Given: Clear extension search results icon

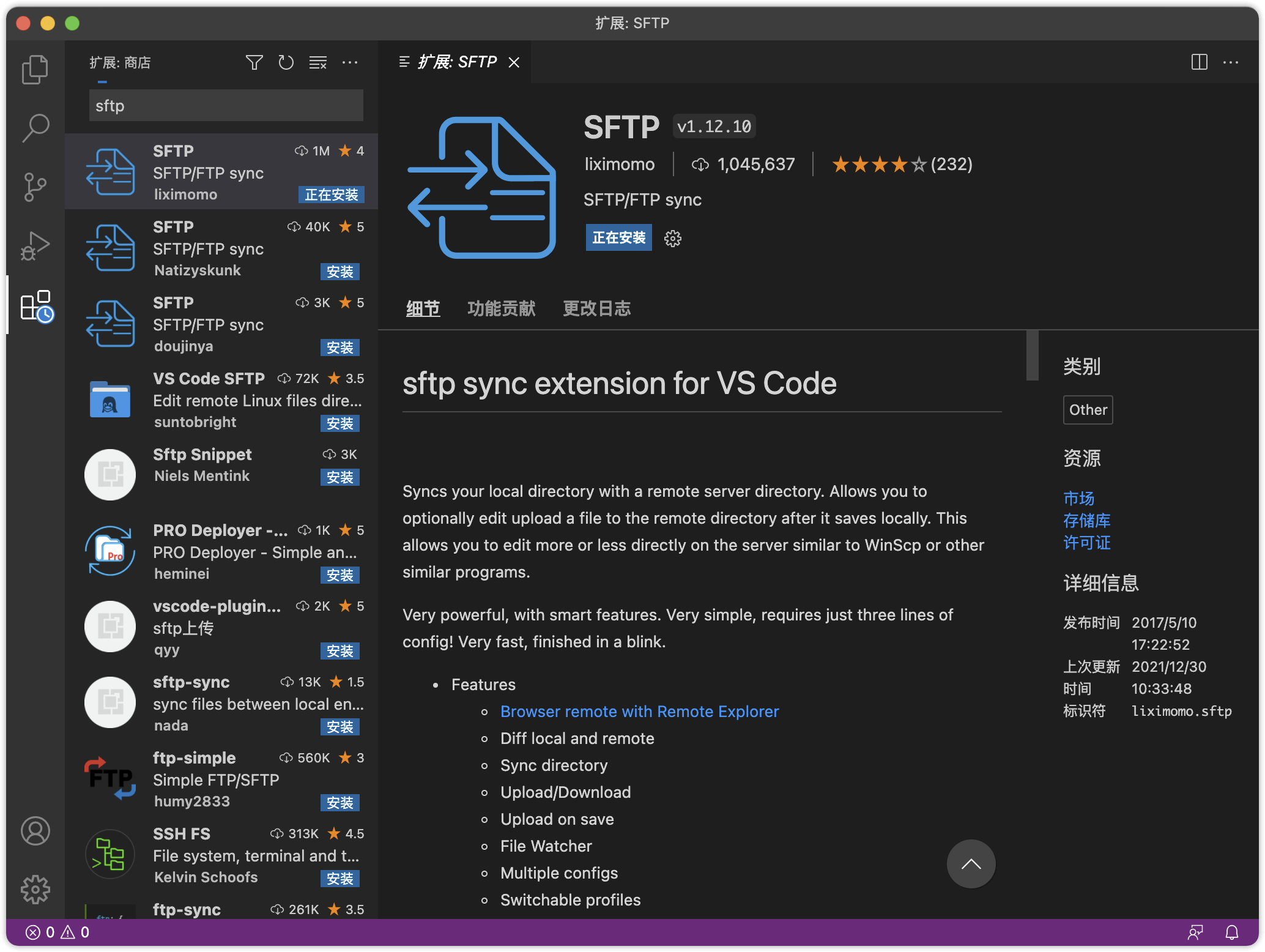Looking at the screenshot, I should (318, 62).
